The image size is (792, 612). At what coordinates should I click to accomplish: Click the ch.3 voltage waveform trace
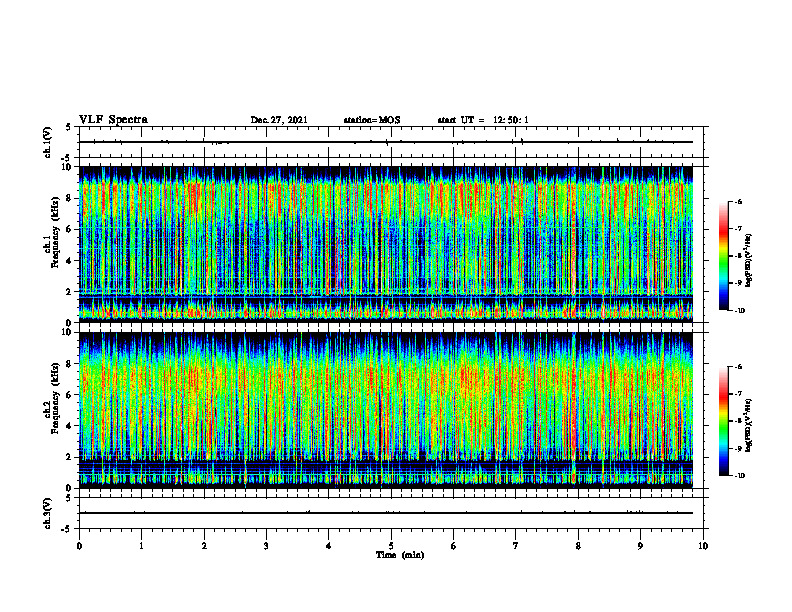pyautogui.click(x=386, y=513)
